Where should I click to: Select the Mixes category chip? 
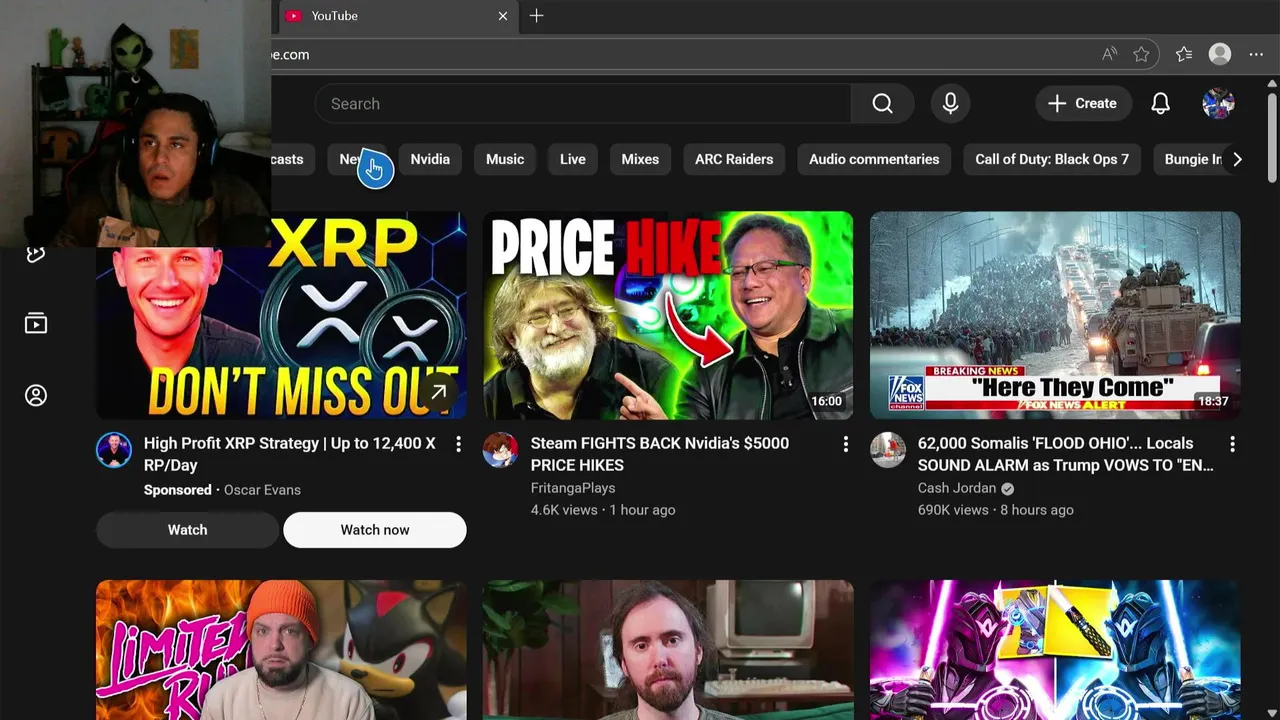pos(640,159)
